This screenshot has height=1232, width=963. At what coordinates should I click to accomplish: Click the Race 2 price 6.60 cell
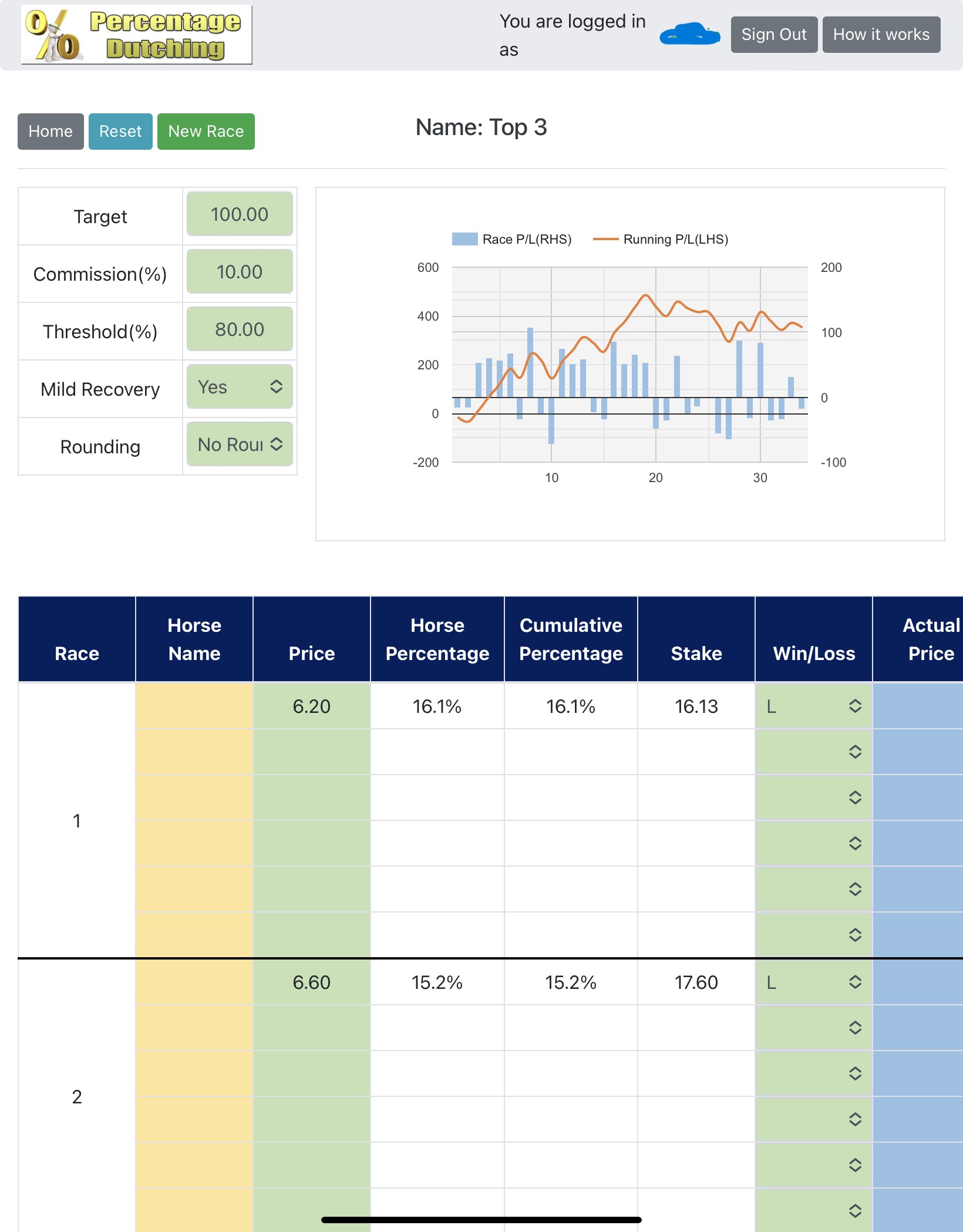(x=312, y=982)
